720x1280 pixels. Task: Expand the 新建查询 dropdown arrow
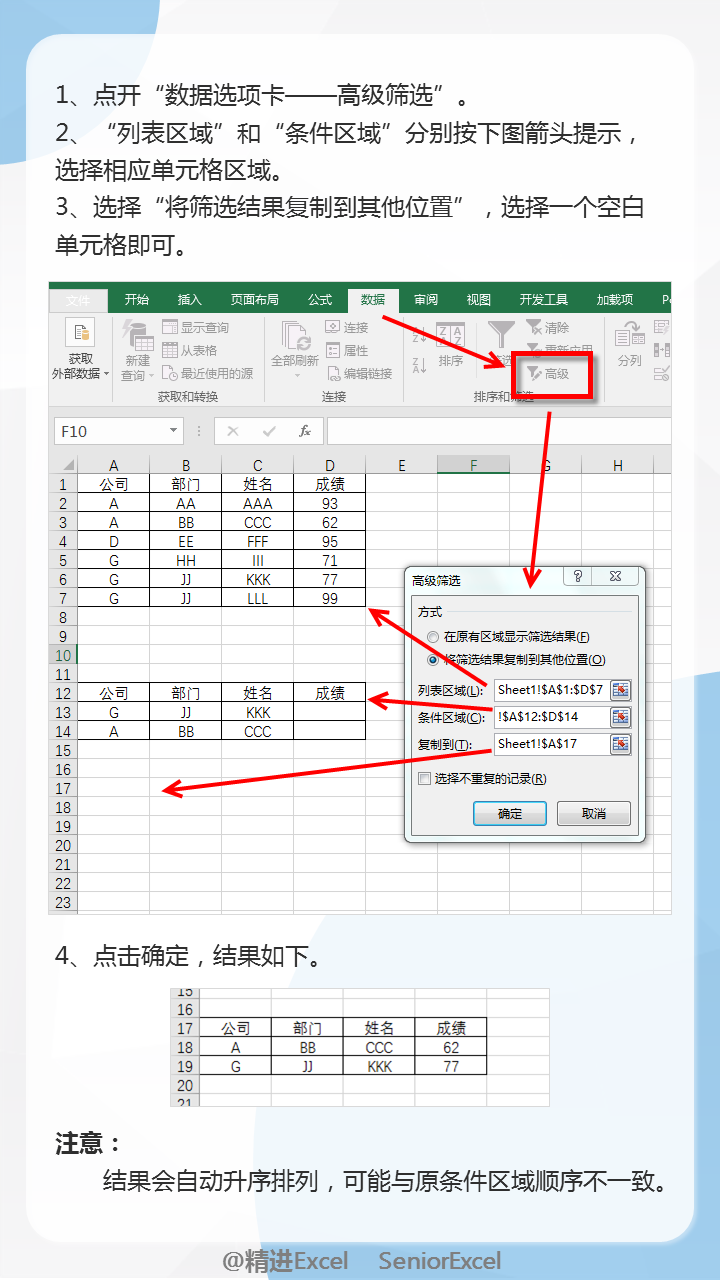tap(152, 376)
